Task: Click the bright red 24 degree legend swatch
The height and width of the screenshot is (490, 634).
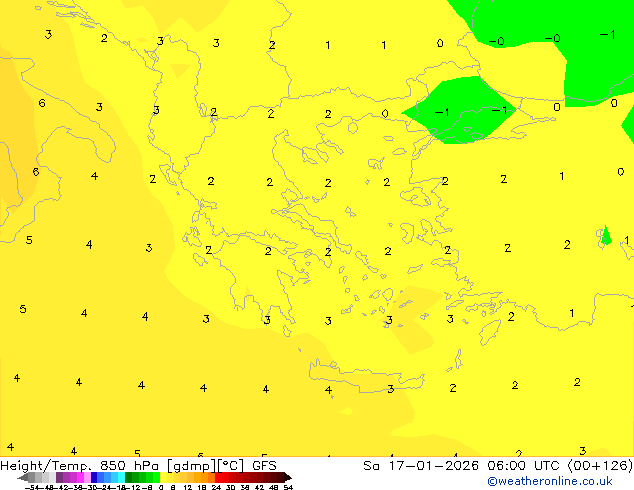Action: 218,477
